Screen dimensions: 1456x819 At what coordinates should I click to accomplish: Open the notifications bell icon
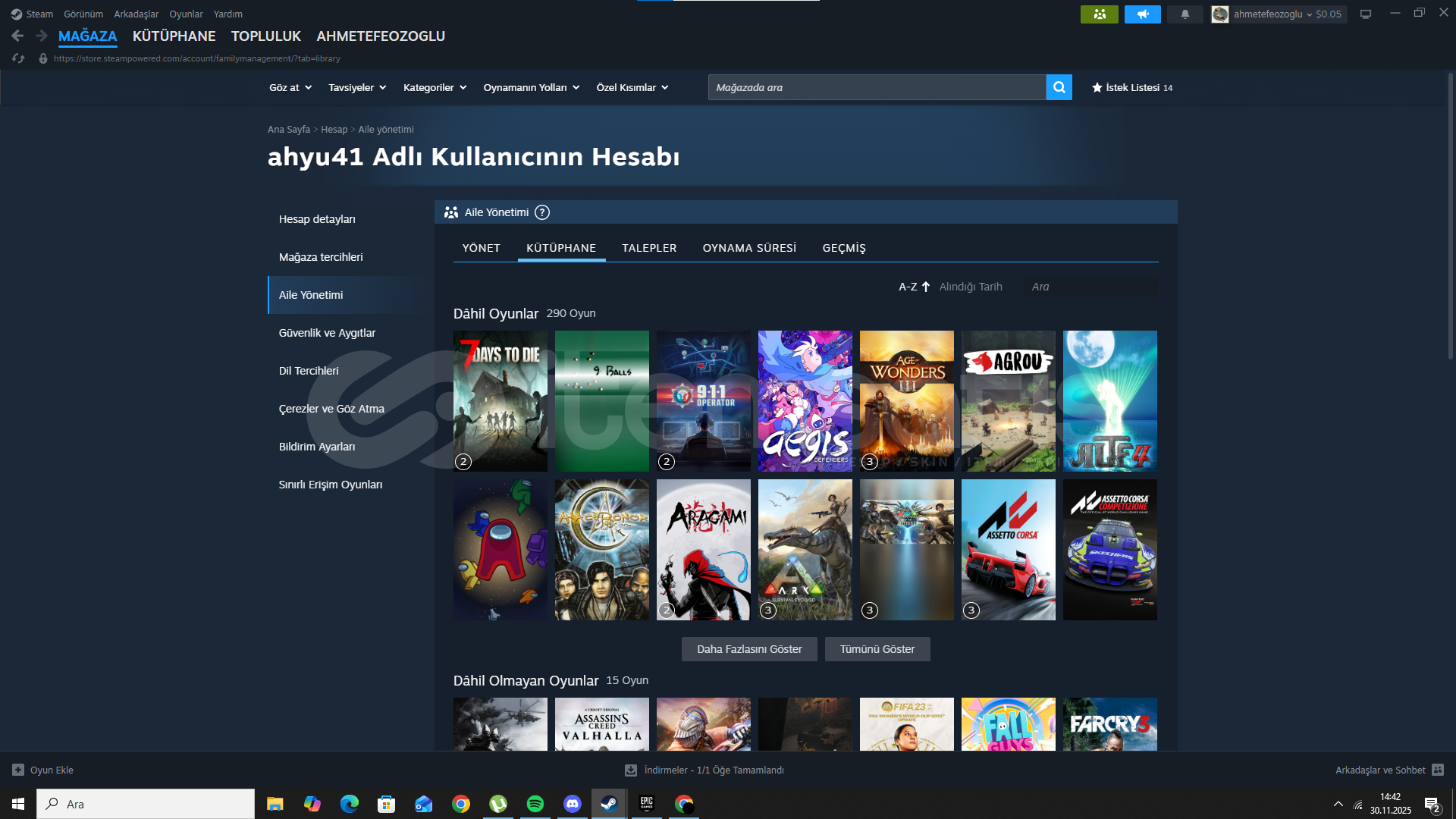[1185, 14]
